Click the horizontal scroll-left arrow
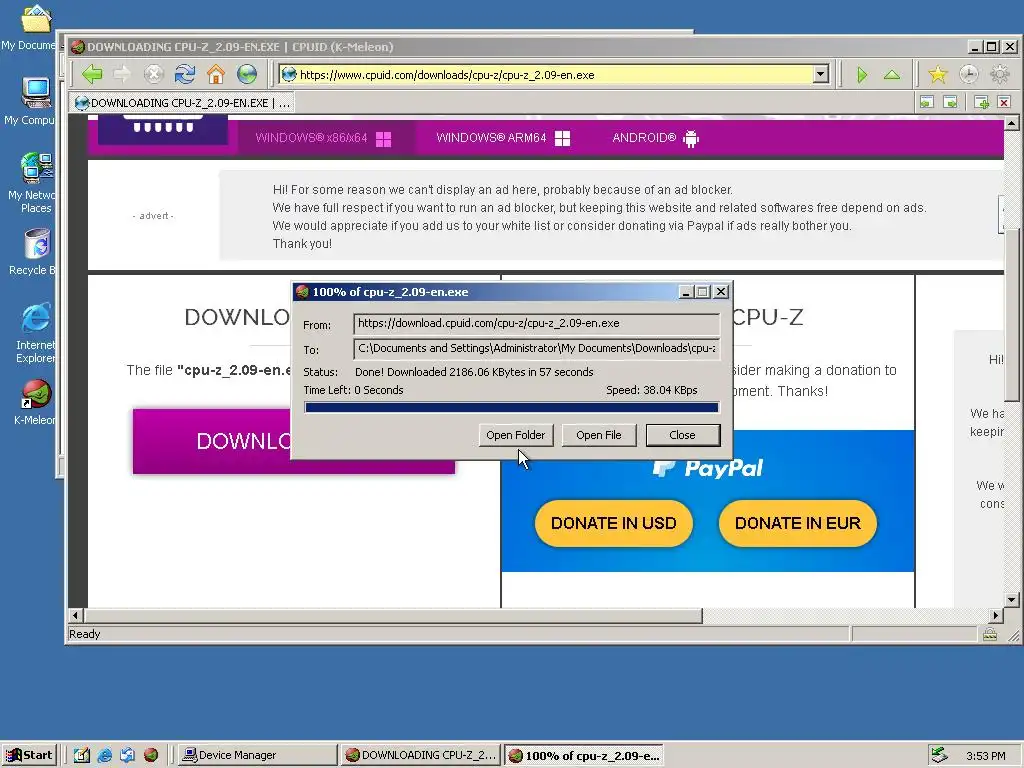 tap(75, 615)
